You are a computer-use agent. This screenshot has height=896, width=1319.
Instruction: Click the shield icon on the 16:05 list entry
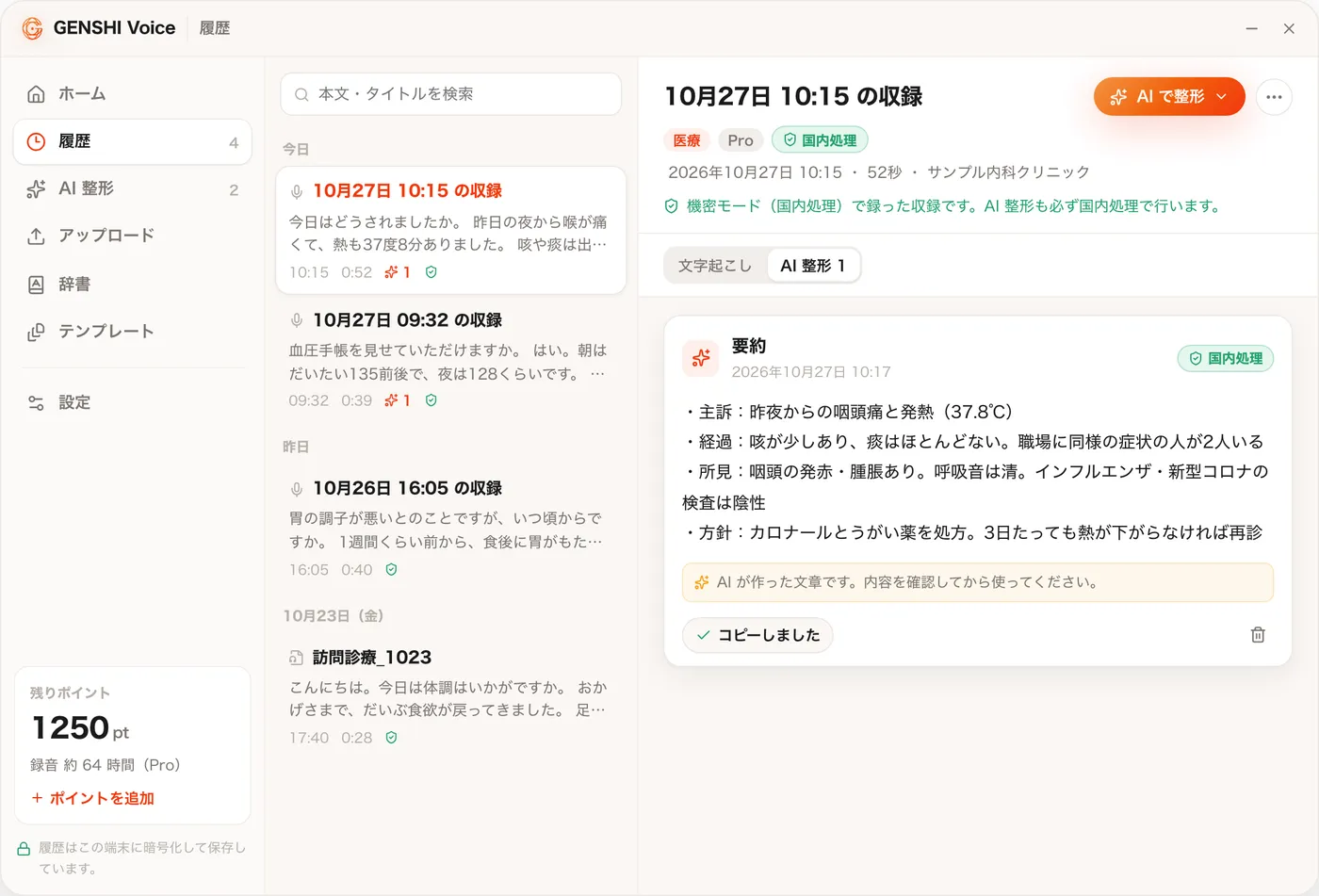[x=392, y=570]
